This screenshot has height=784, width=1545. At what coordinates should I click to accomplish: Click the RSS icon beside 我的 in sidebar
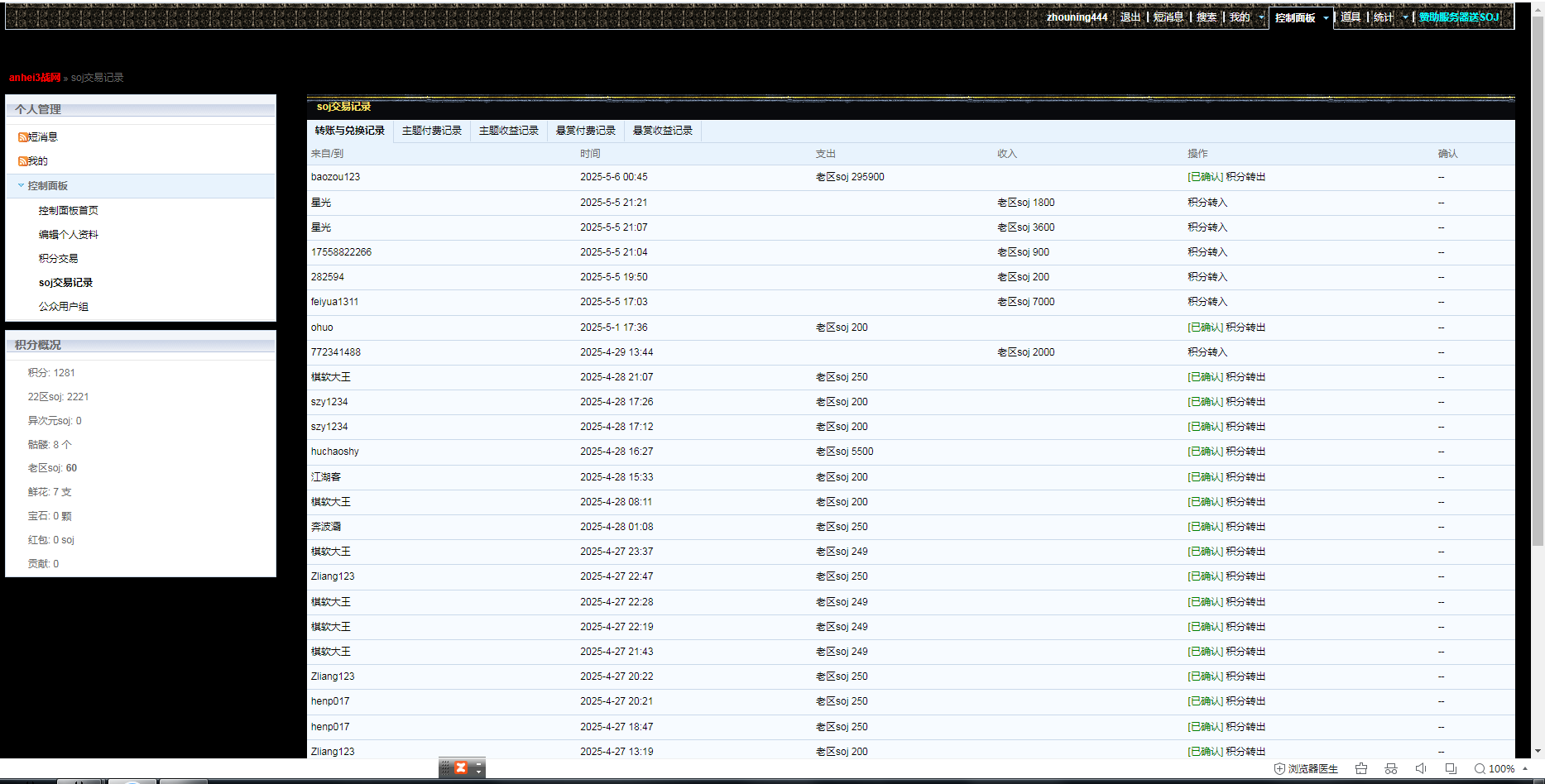pyautogui.click(x=22, y=161)
